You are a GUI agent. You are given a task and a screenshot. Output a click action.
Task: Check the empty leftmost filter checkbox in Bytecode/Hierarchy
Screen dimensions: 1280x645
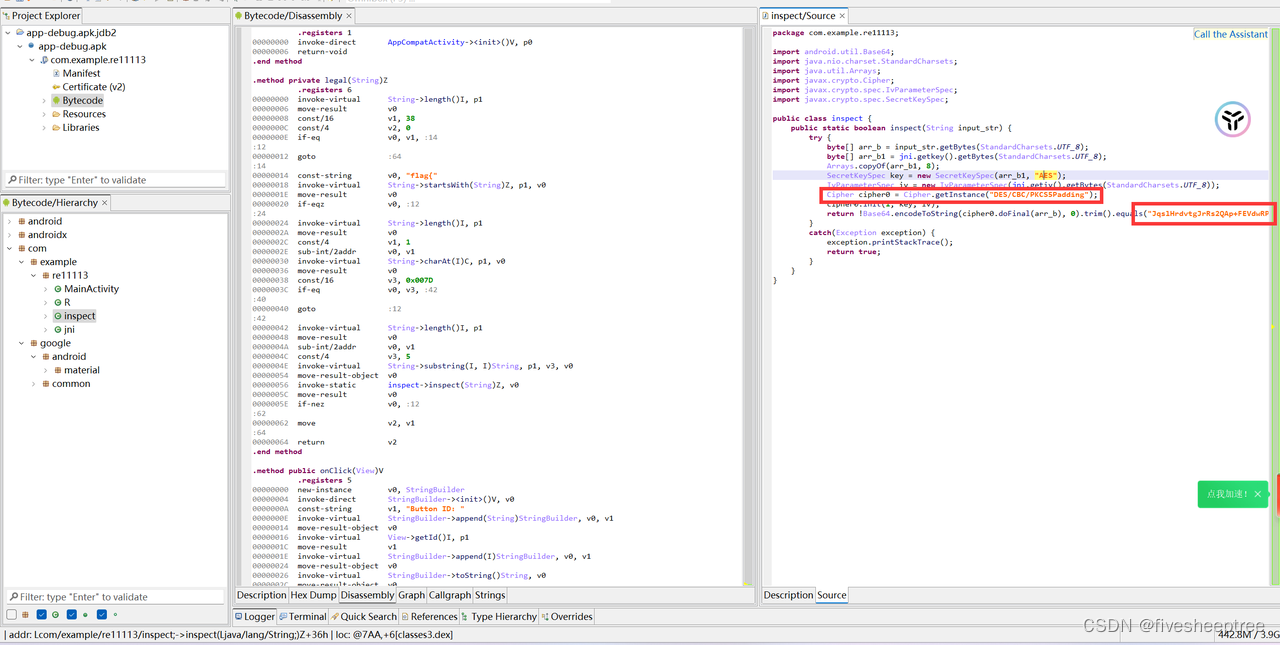10,614
